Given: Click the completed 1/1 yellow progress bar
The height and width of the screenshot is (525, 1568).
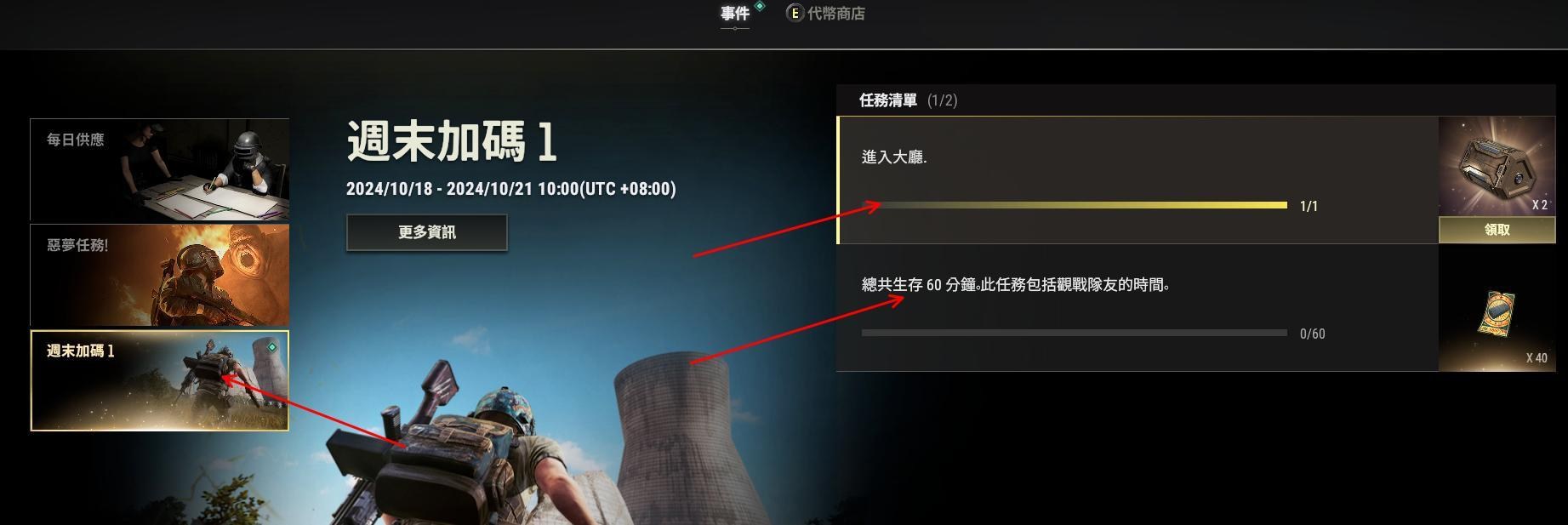Looking at the screenshot, I should tap(1075, 205).
